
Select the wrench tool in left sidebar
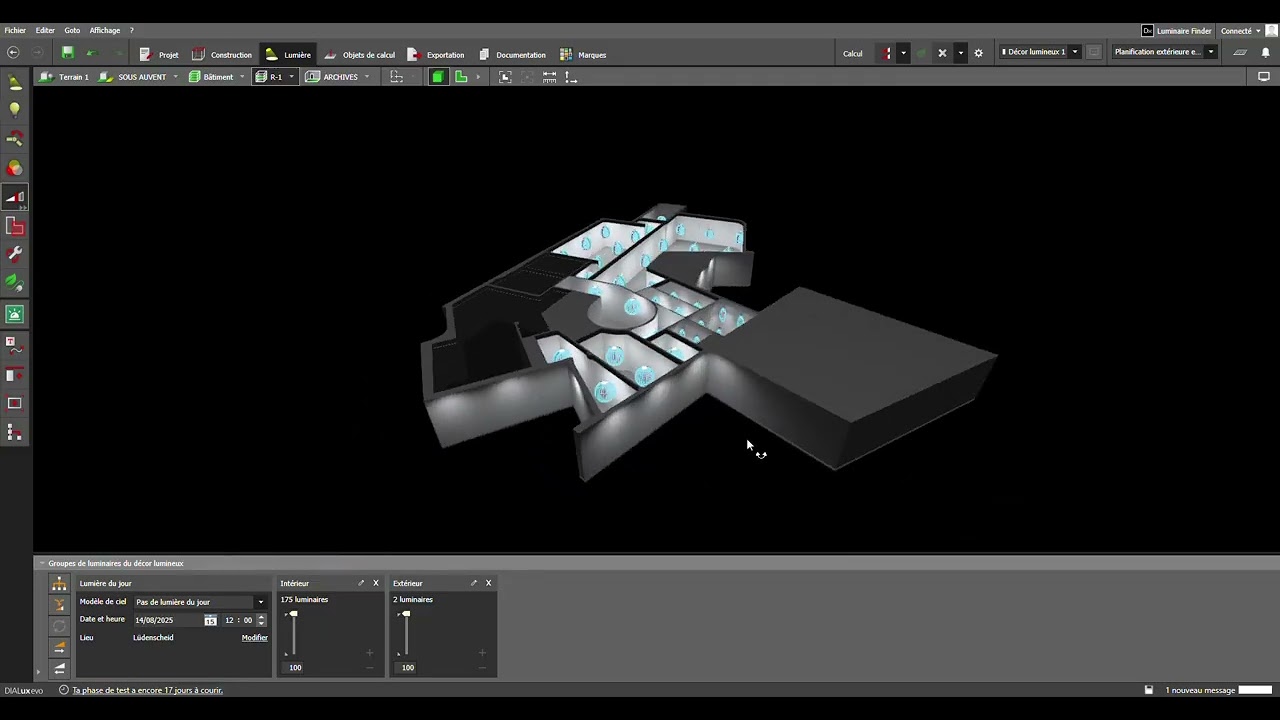click(15, 255)
